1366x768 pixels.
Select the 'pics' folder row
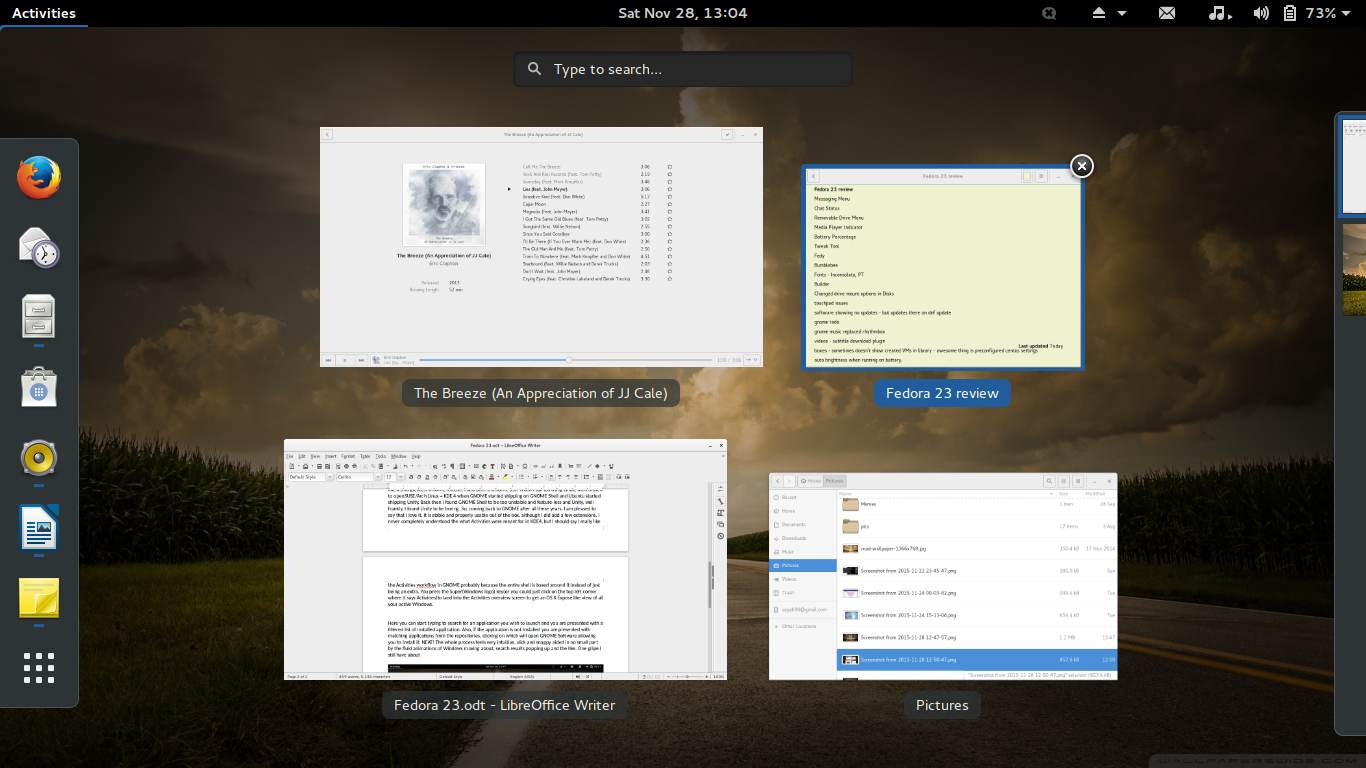click(977, 526)
